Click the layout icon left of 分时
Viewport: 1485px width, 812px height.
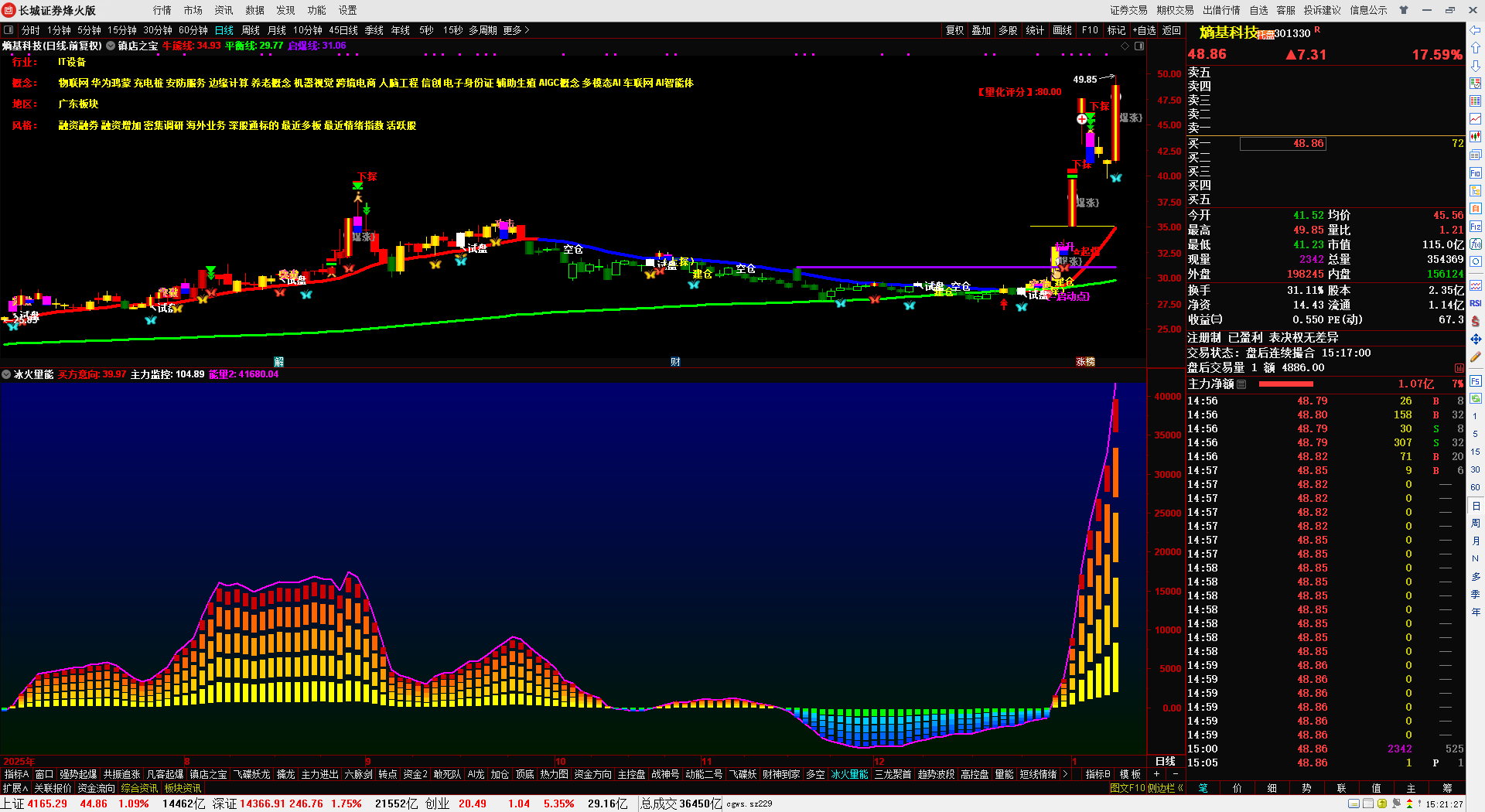(9, 30)
